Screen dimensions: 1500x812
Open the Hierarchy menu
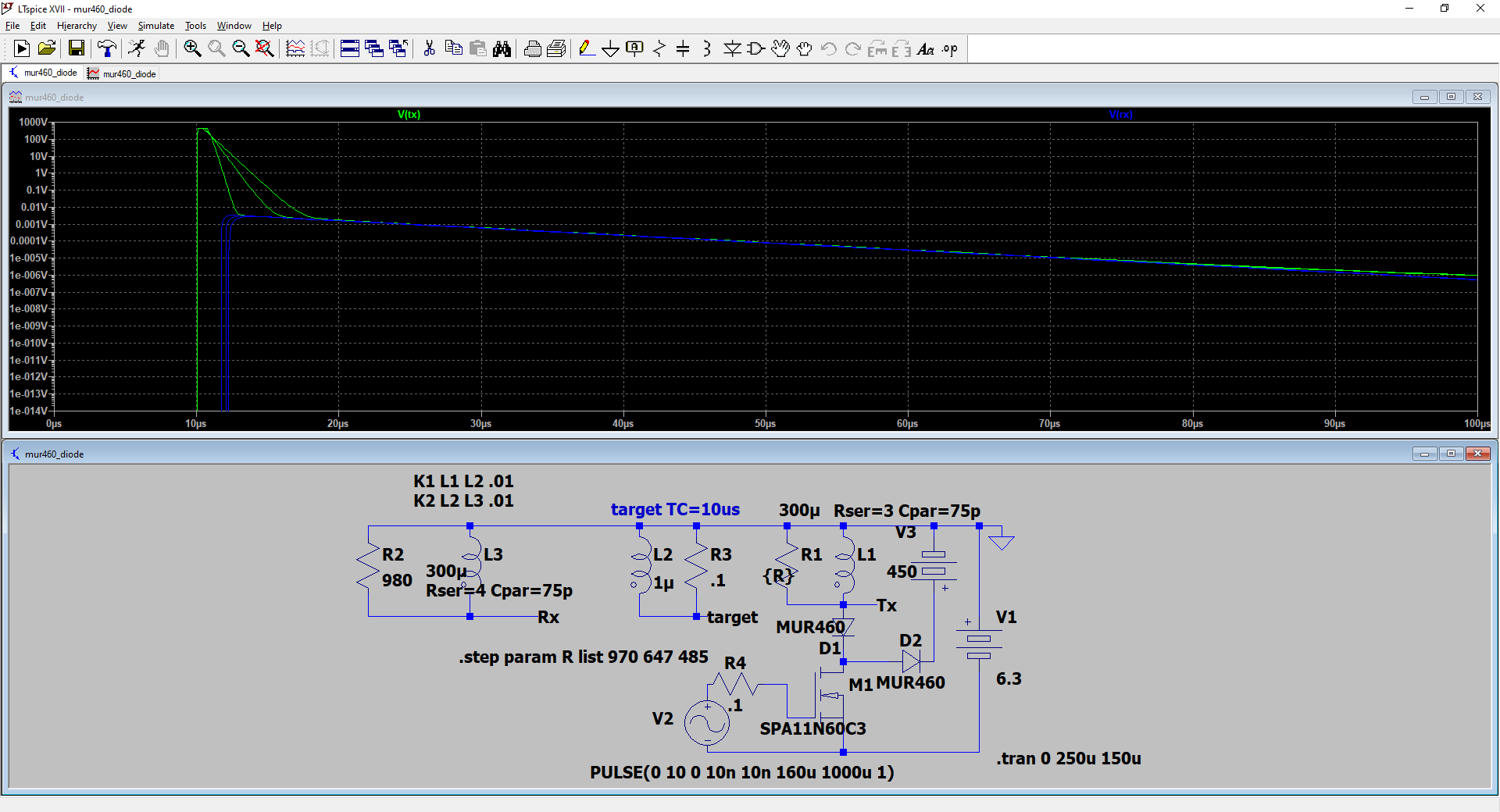tap(77, 26)
